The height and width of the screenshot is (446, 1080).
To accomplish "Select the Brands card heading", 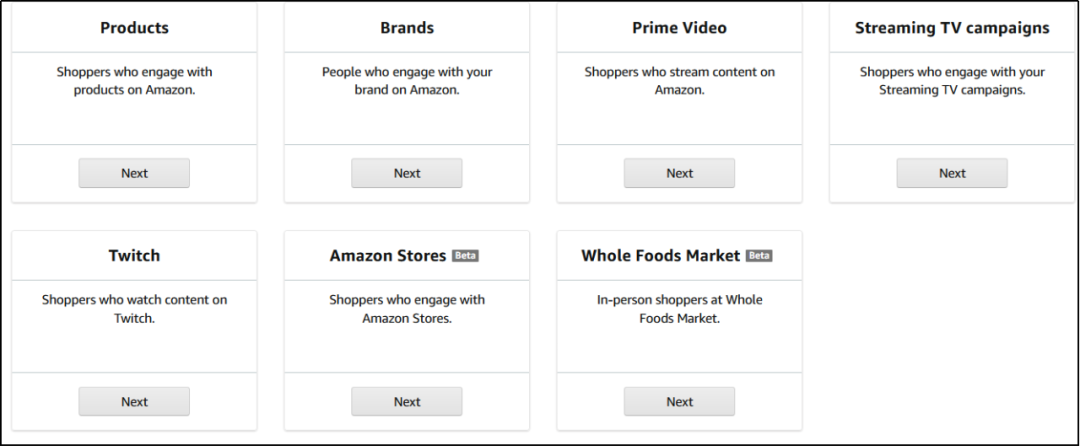I will pyautogui.click(x=407, y=28).
